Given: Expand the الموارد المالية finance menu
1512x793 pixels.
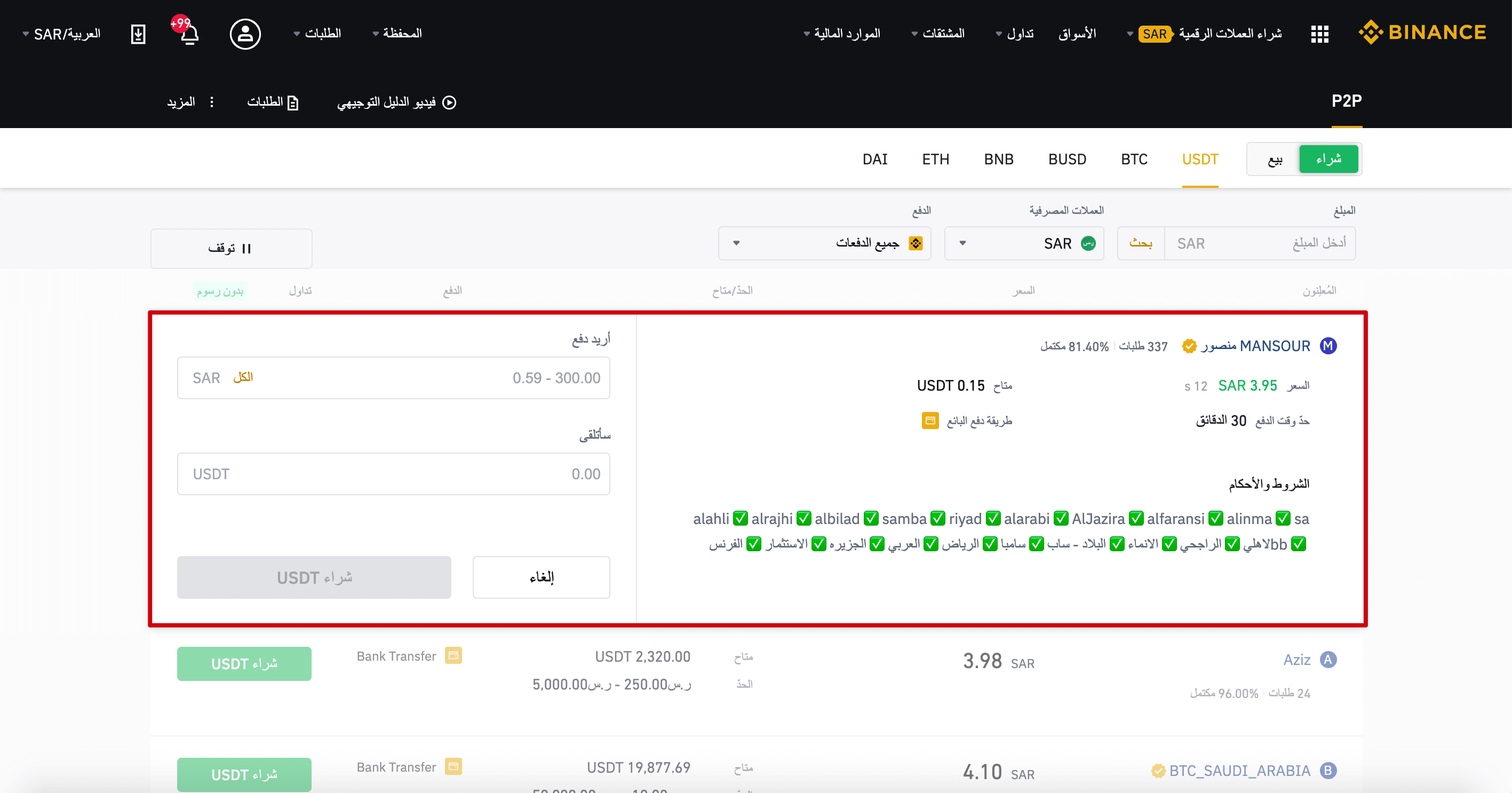Looking at the screenshot, I should (x=842, y=34).
